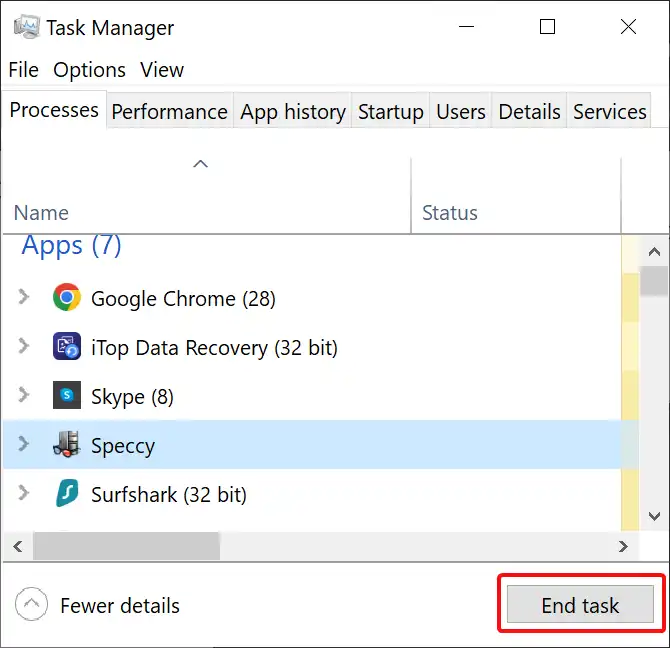Open the Options menu
This screenshot has width=670, height=648.
(89, 70)
